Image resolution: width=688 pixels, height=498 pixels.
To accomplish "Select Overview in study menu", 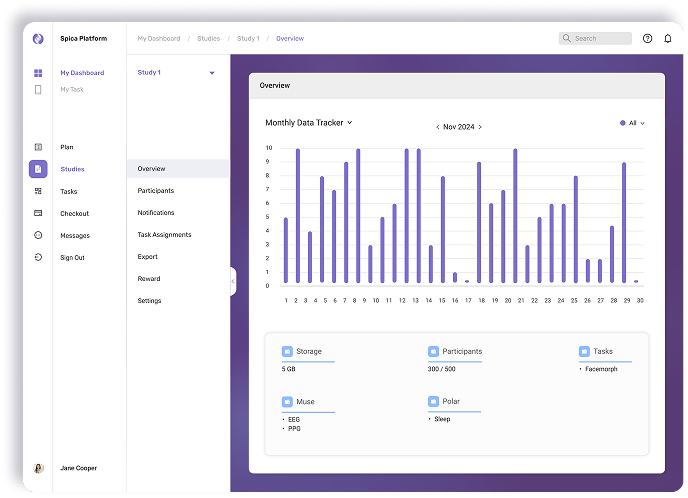I will point(178,168).
